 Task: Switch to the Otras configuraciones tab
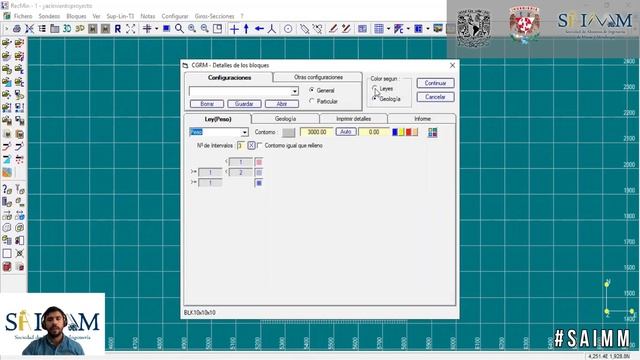318,77
